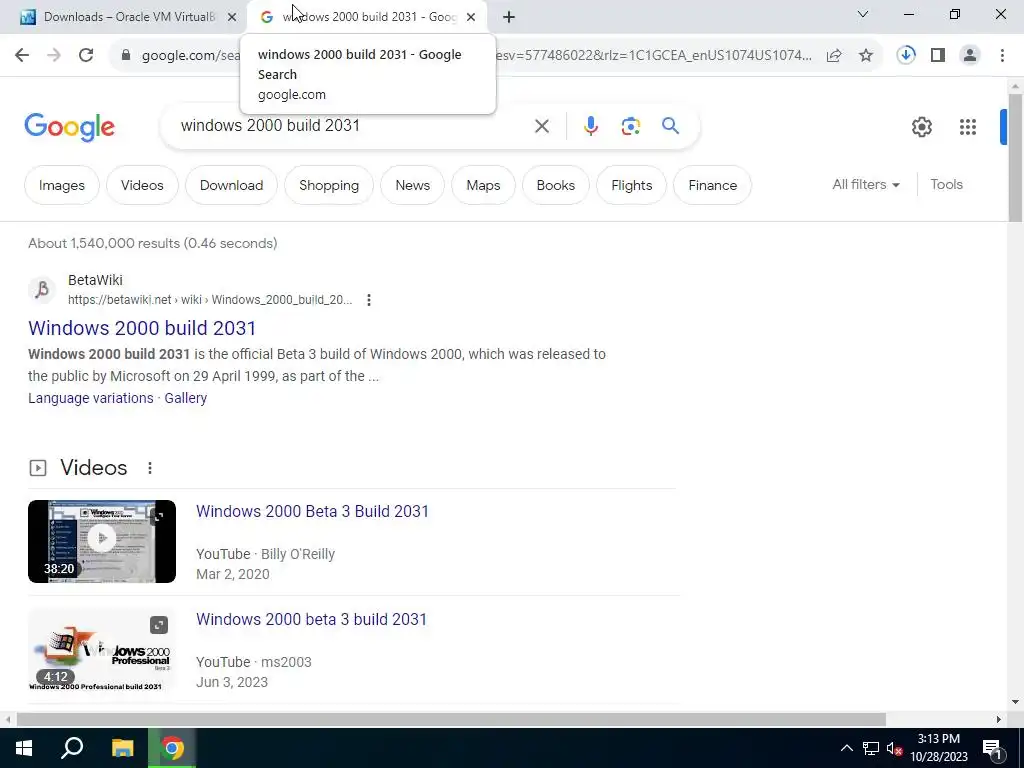Filter results by Flights

pos(631,185)
